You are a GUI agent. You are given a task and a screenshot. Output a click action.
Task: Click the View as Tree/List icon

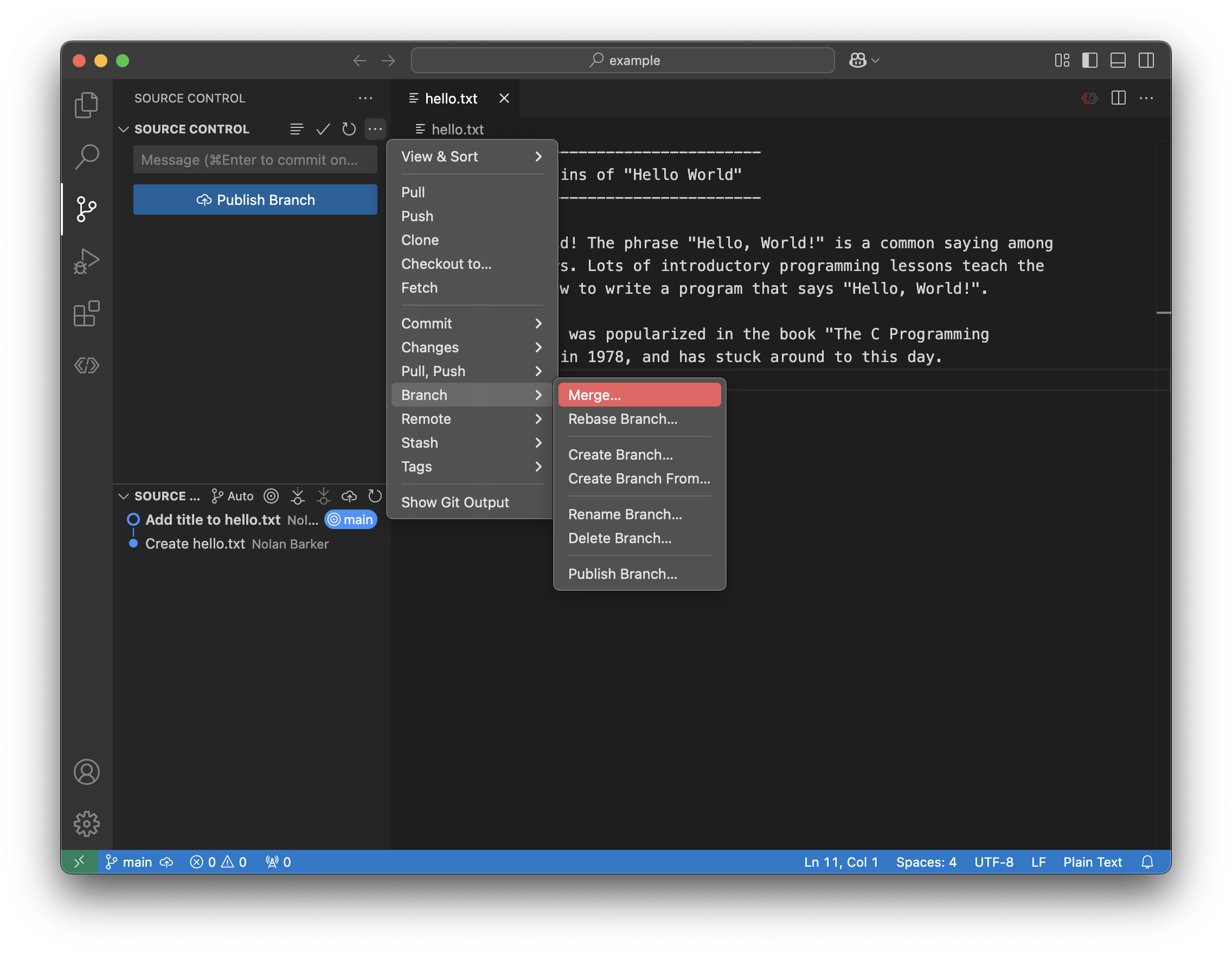tap(297, 129)
